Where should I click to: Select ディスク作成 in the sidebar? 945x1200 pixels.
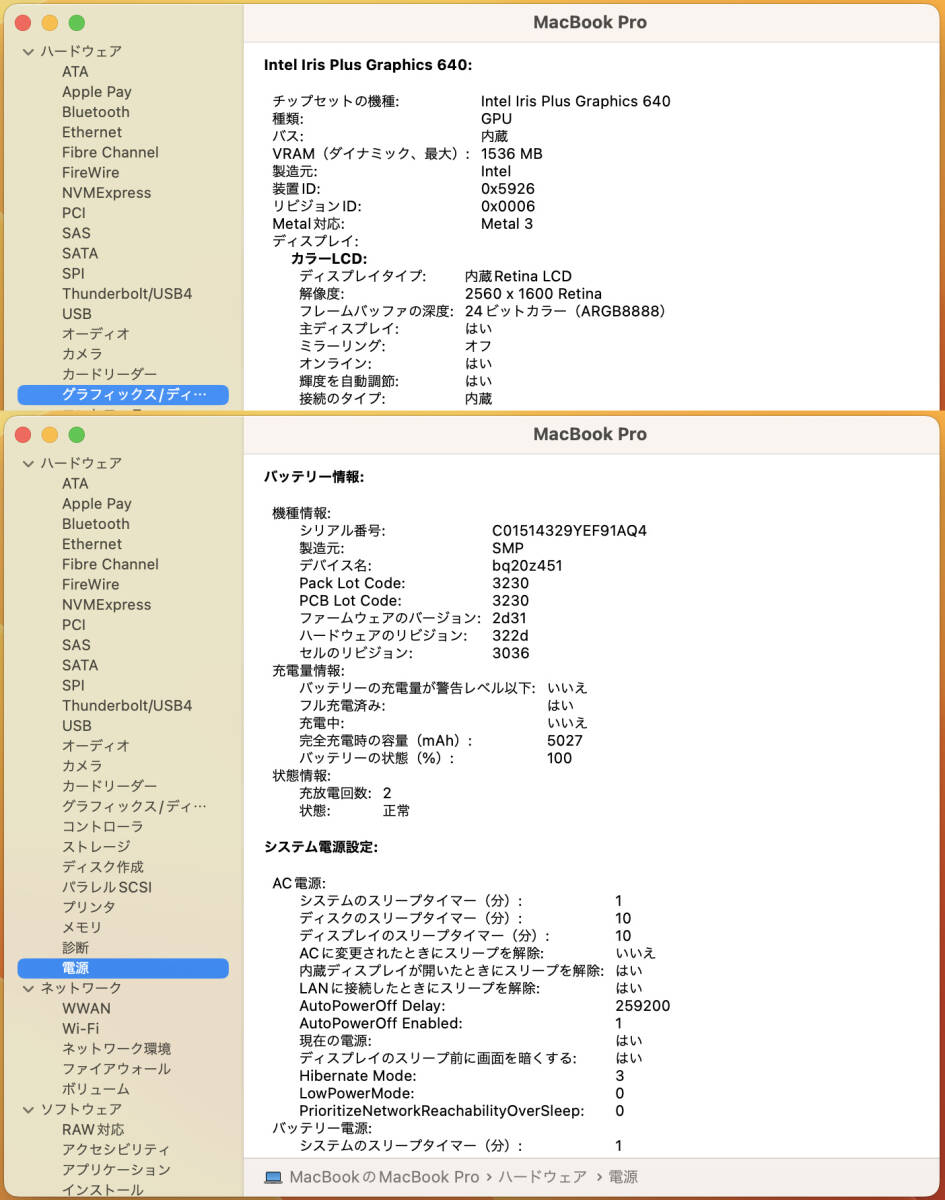[x=103, y=867]
